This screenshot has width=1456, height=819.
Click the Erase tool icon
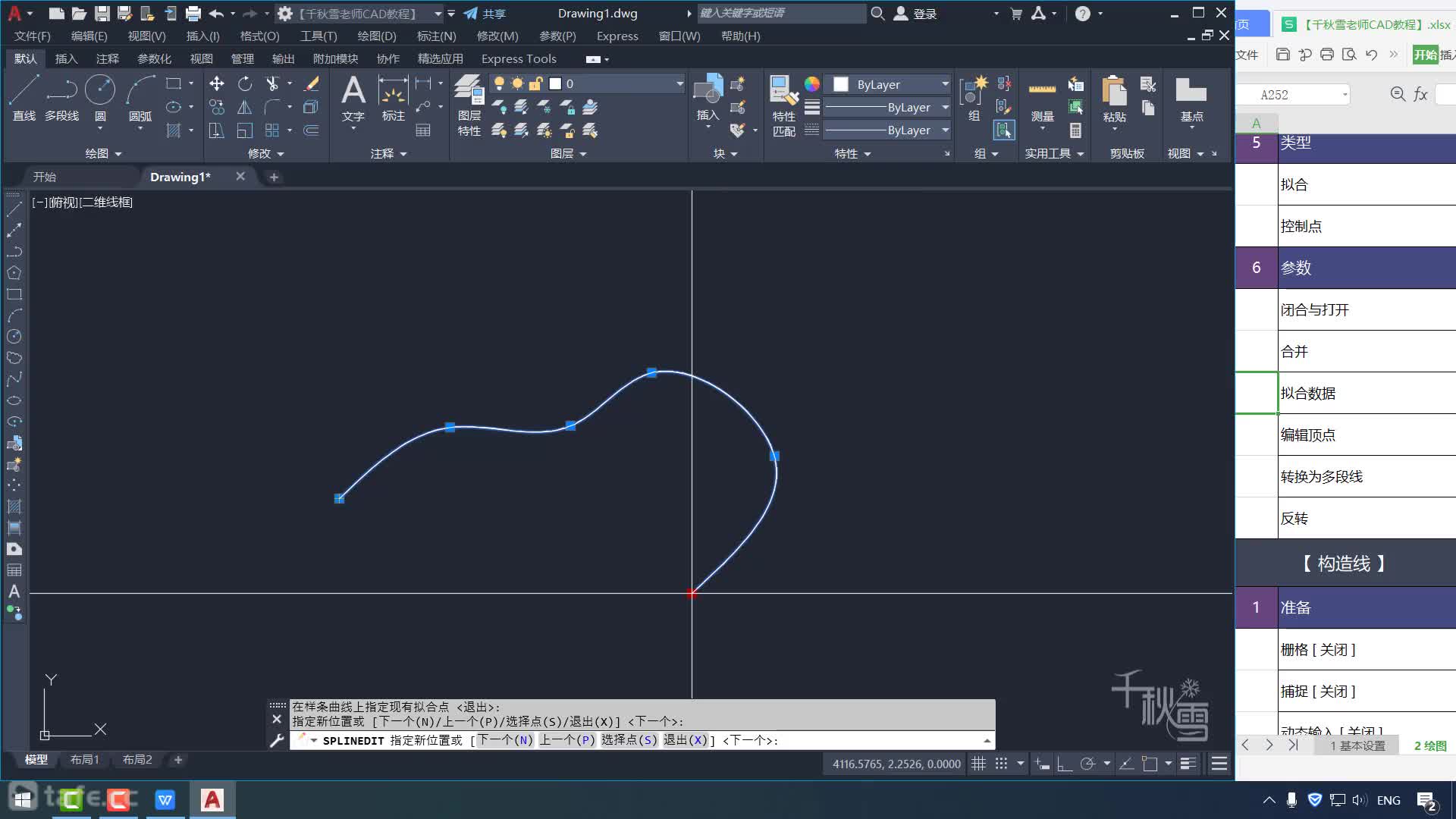point(311,83)
